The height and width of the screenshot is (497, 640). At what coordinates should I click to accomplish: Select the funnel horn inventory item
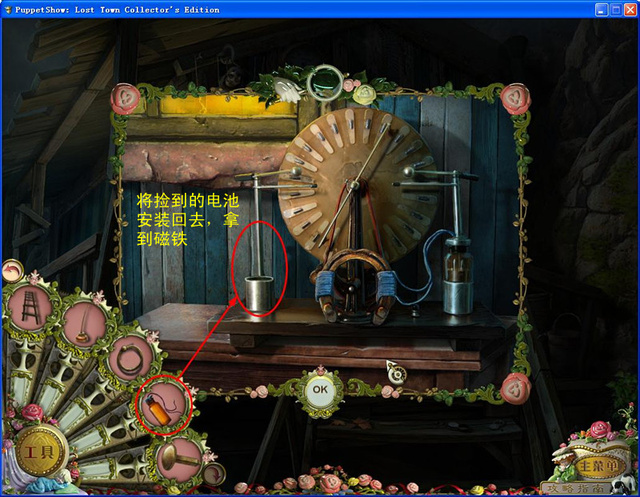click(179, 459)
